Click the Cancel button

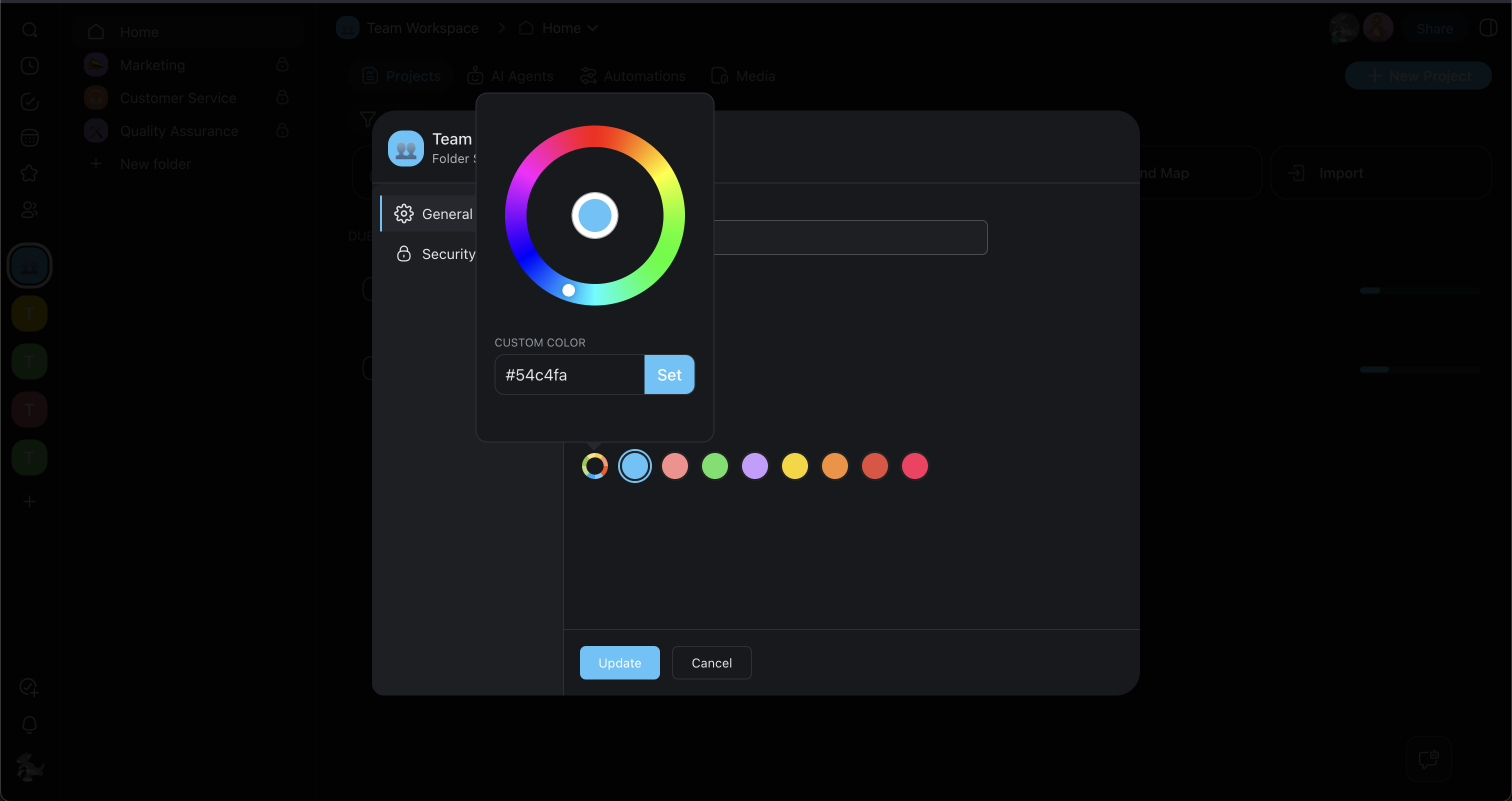pos(711,663)
